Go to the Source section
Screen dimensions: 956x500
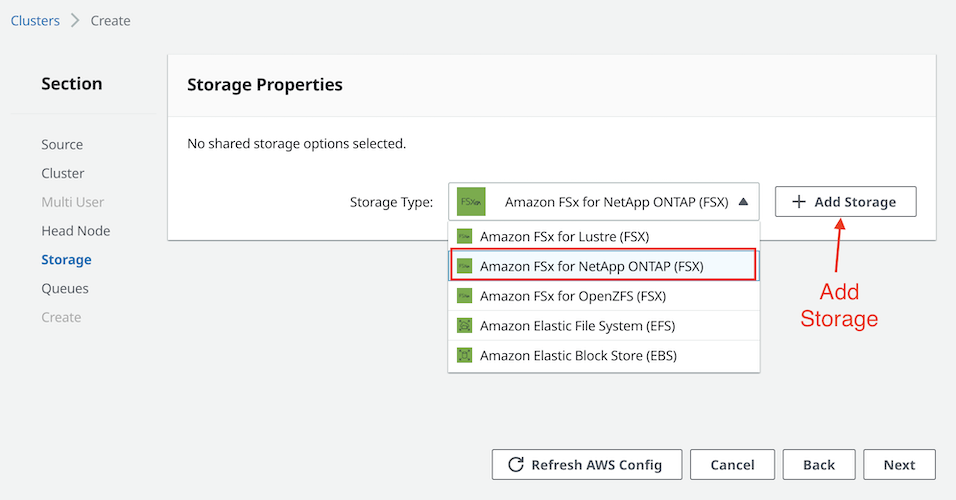[62, 145]
